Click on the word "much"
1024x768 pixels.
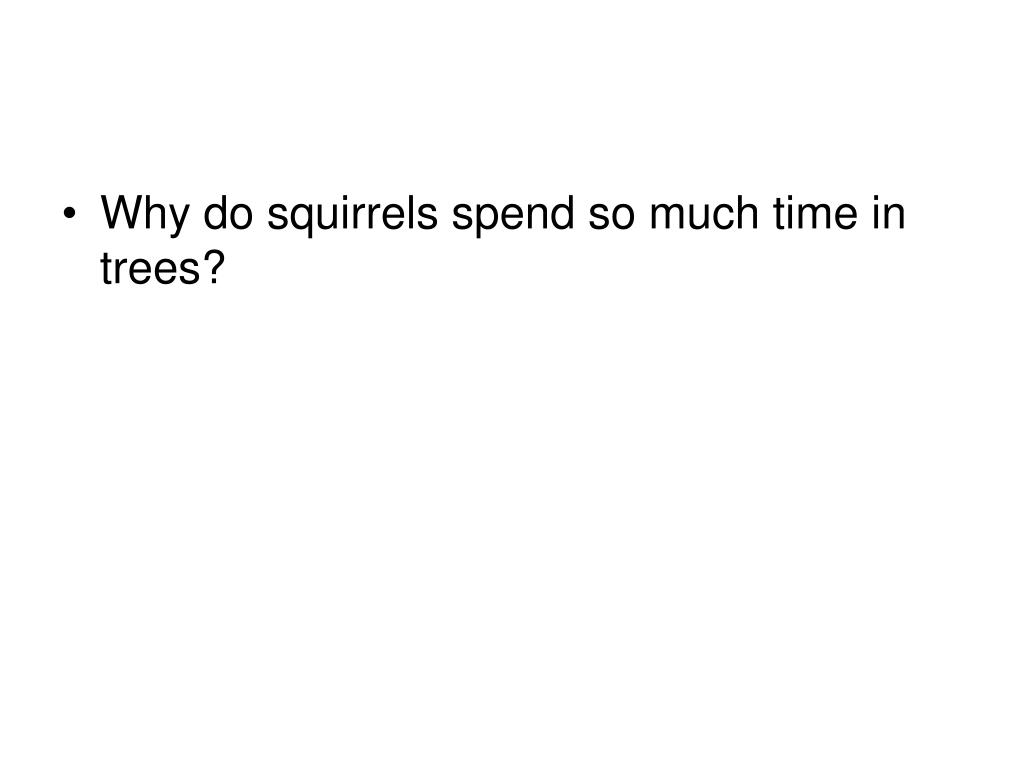pyautogui.click(x=704, y=212)
